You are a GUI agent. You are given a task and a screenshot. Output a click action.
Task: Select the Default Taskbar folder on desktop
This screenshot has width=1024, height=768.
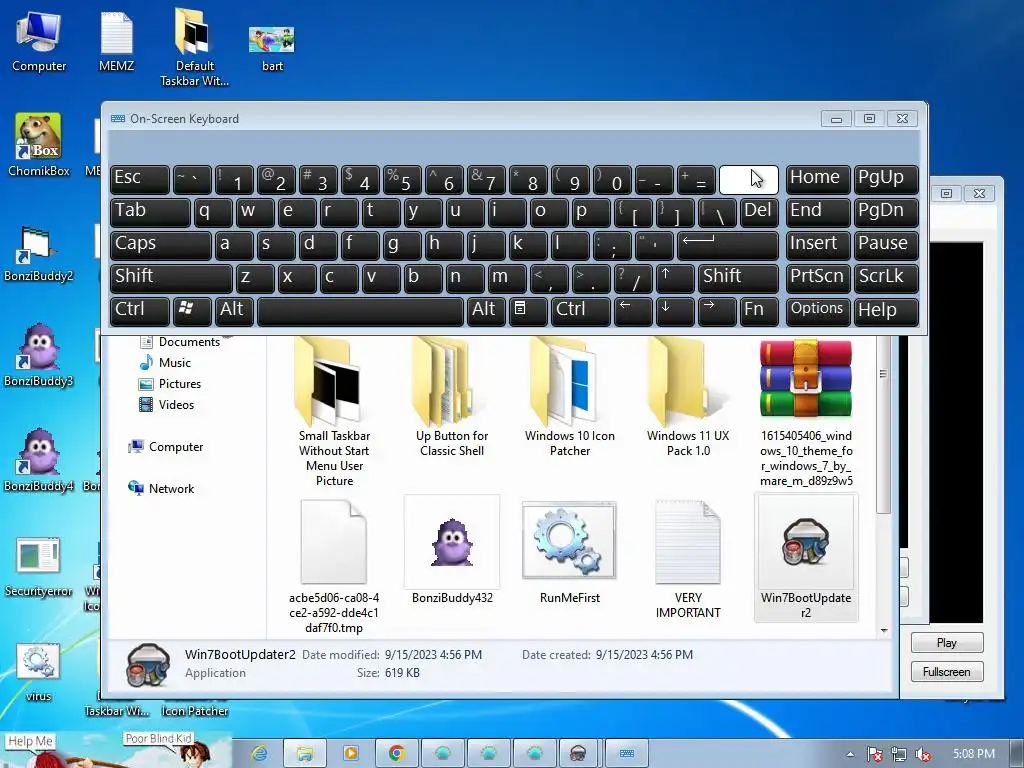pos(194,47)
